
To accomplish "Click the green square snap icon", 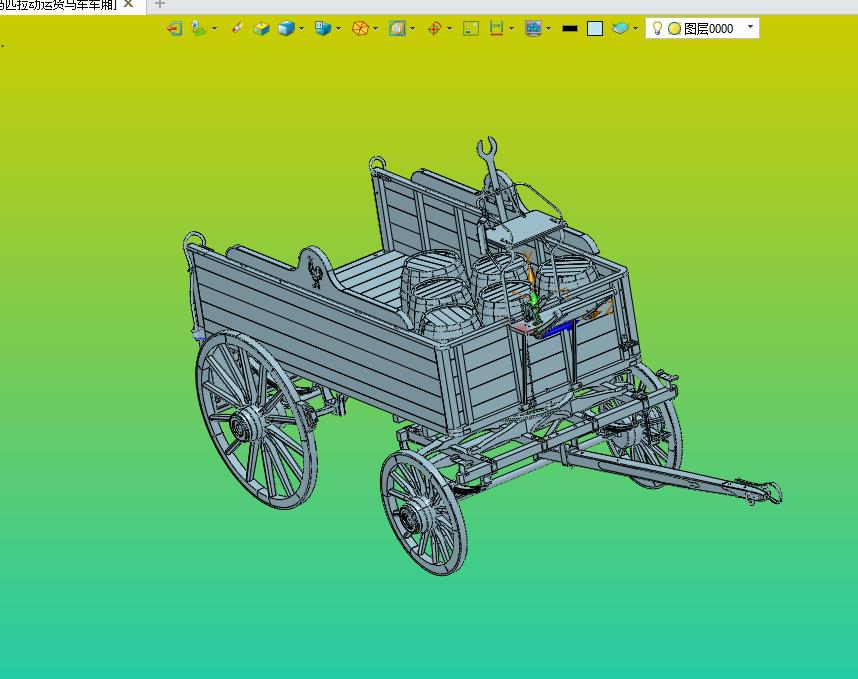I will 471,28.
